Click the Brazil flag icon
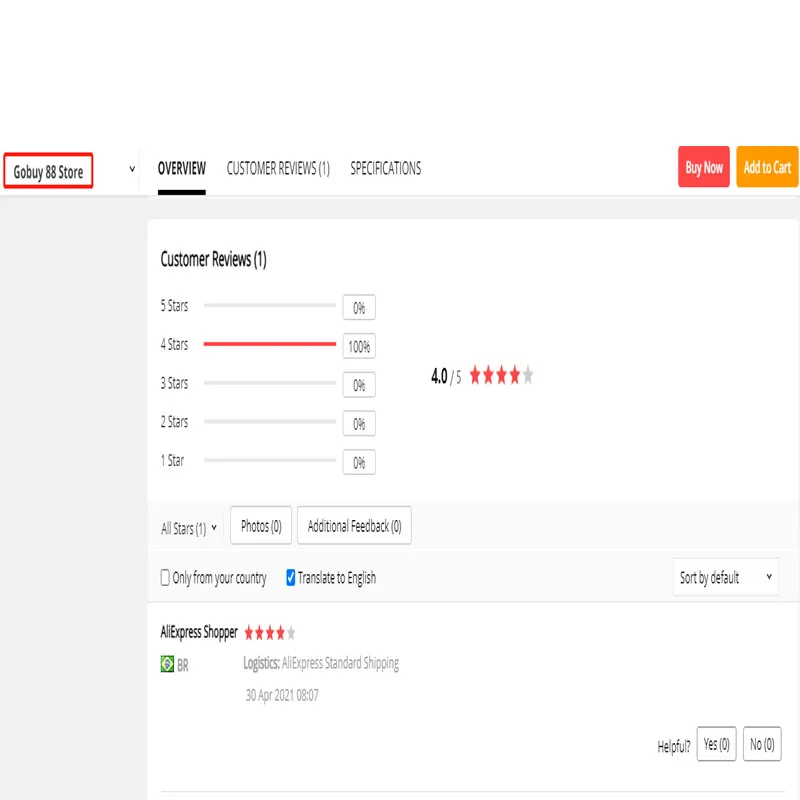Image resolution: width=800 pixels, height=800 pixels. 167,664
